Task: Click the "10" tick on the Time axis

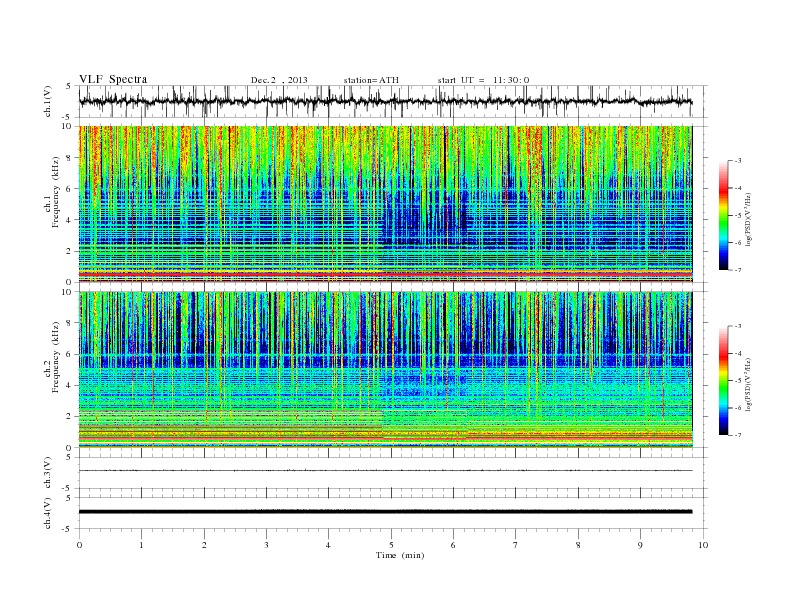Action: [x=703, y=545]
